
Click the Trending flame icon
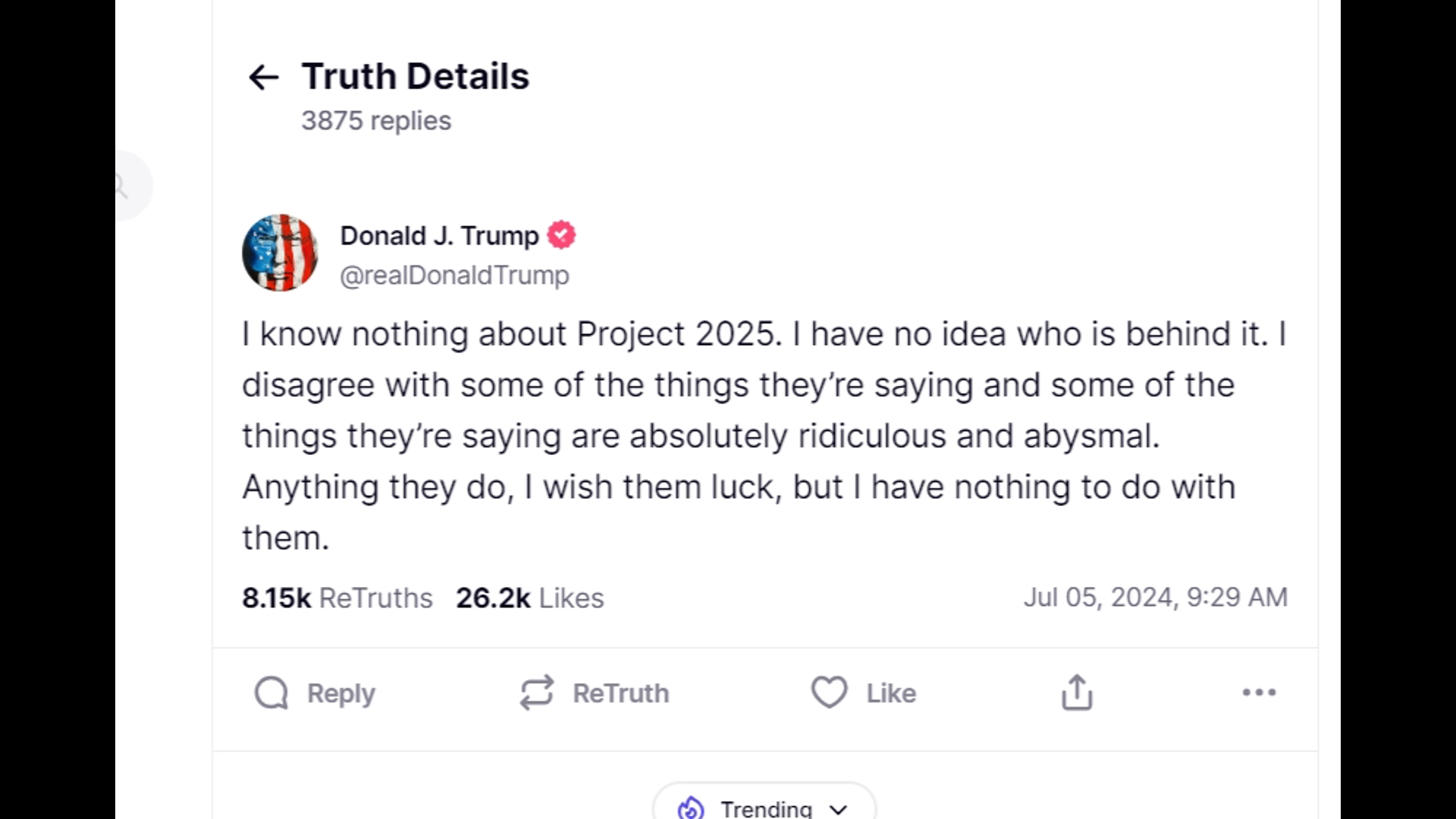[691, 807]
